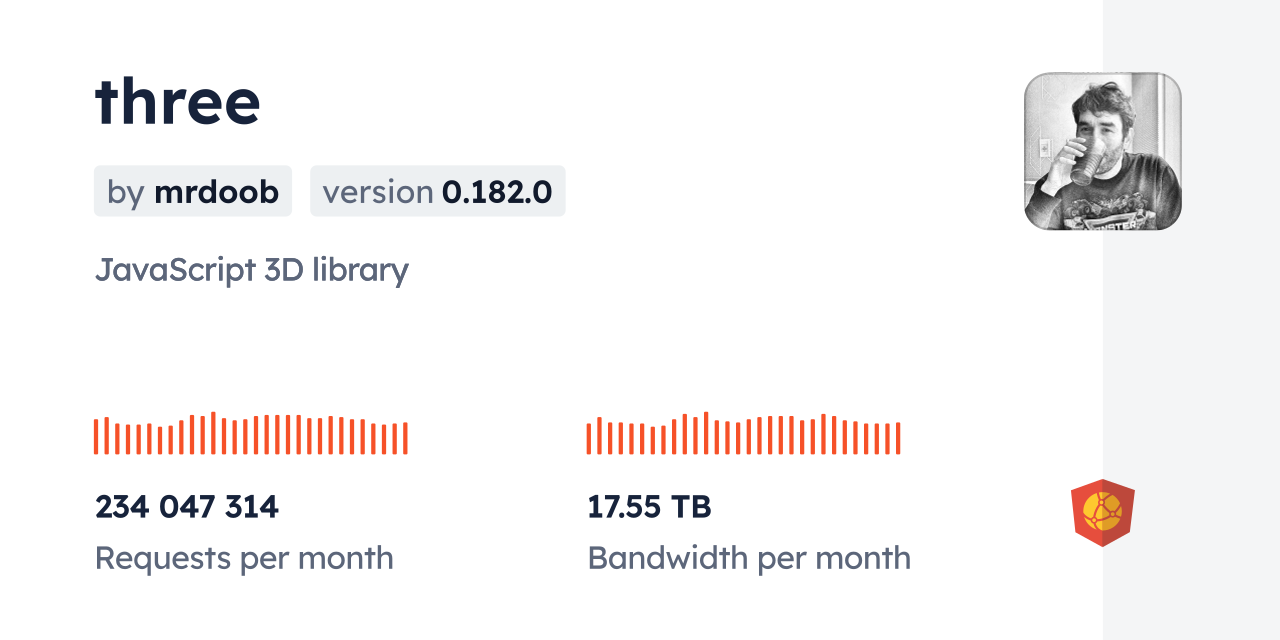Click the tallest bar in requests chart
The height and width of the screenshot is (640, 1280).
(x=213, y=433)
